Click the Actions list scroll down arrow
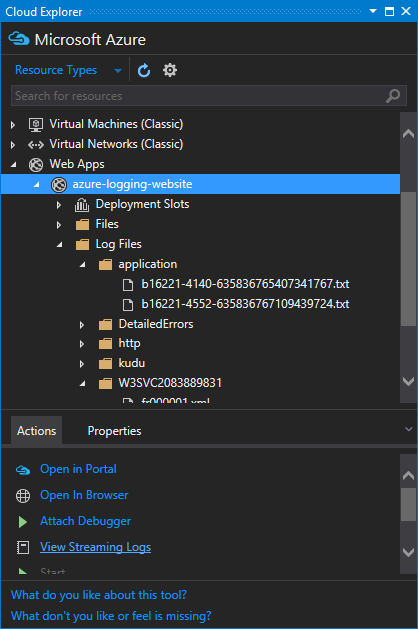418x629 pixels. click(408, 552)
